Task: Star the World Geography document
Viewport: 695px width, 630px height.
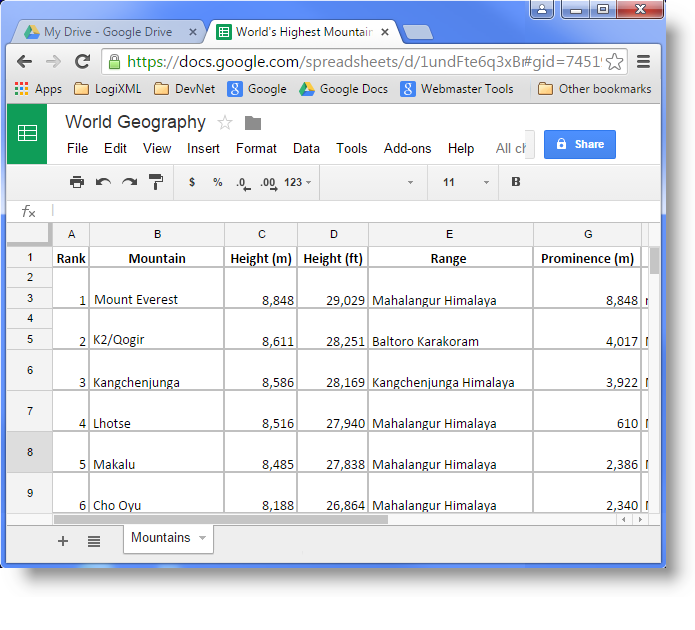Action: 225,123
